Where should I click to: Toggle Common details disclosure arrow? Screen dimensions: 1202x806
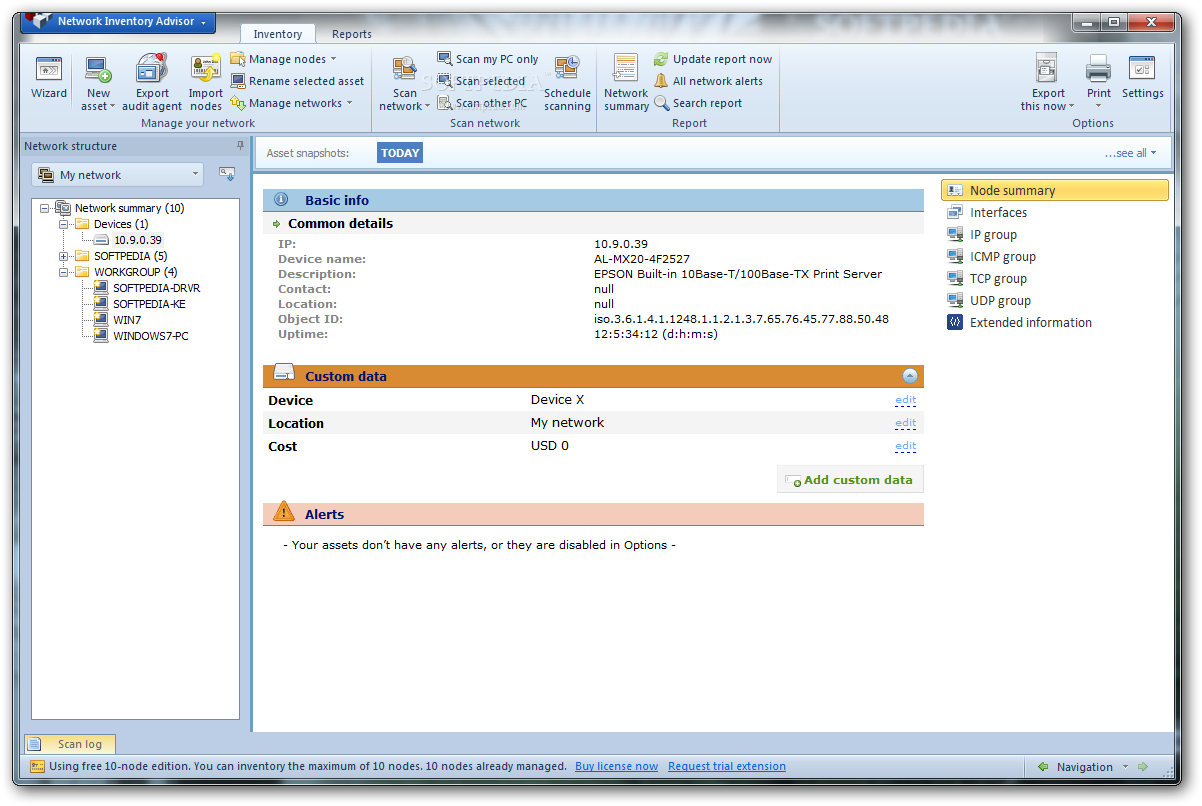point(277,224)
